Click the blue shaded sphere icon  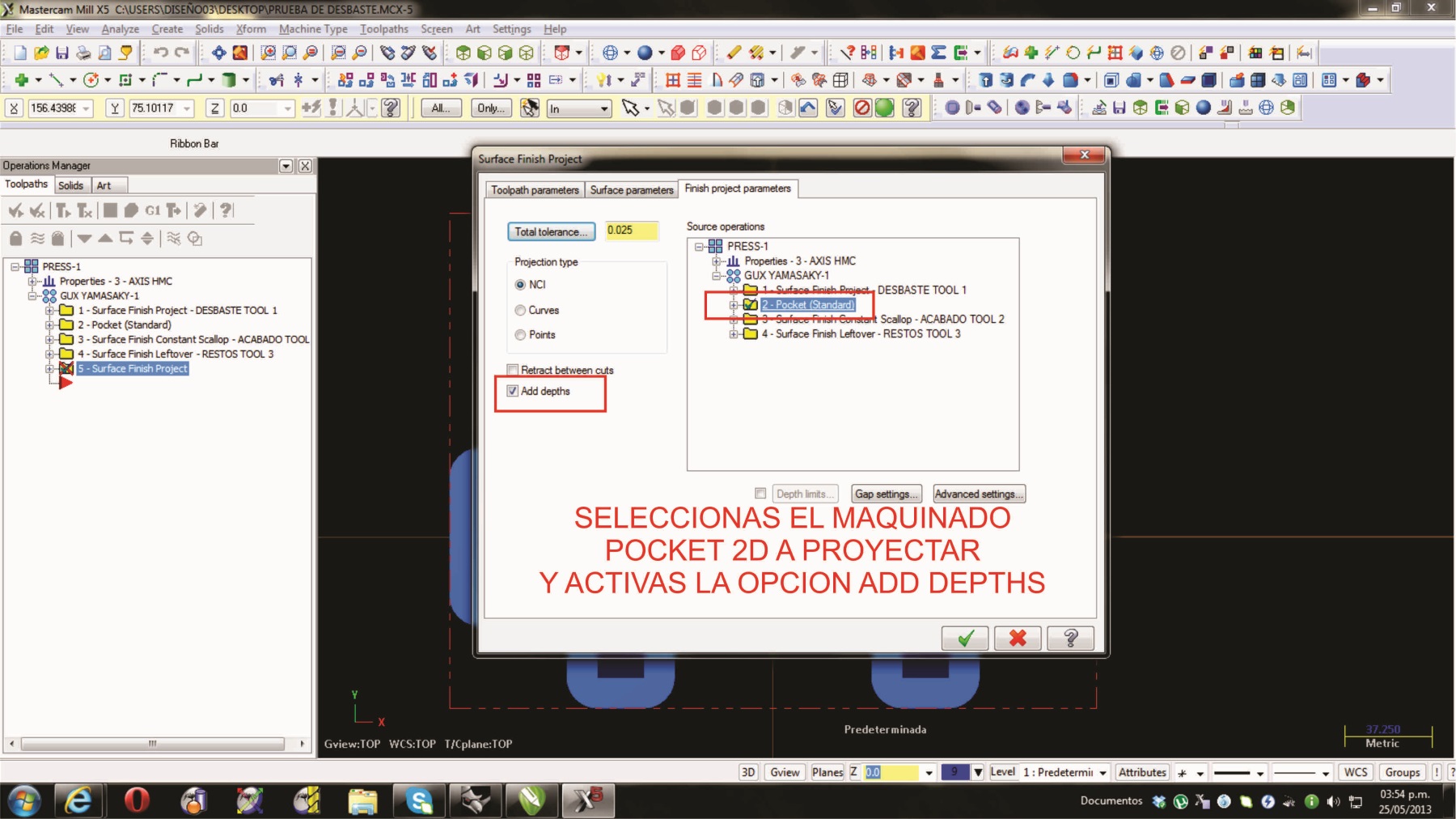click(x=645, y=53)
